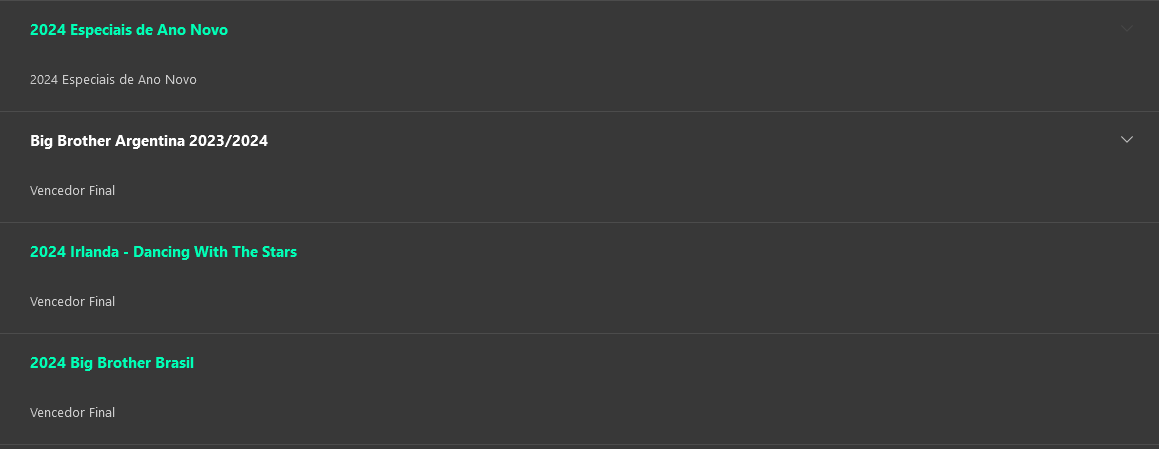Open Vencedor Final under Dancing With The Stars
Screen dimensions: 1159x449
pyautogui.click(x=73, y=302)
